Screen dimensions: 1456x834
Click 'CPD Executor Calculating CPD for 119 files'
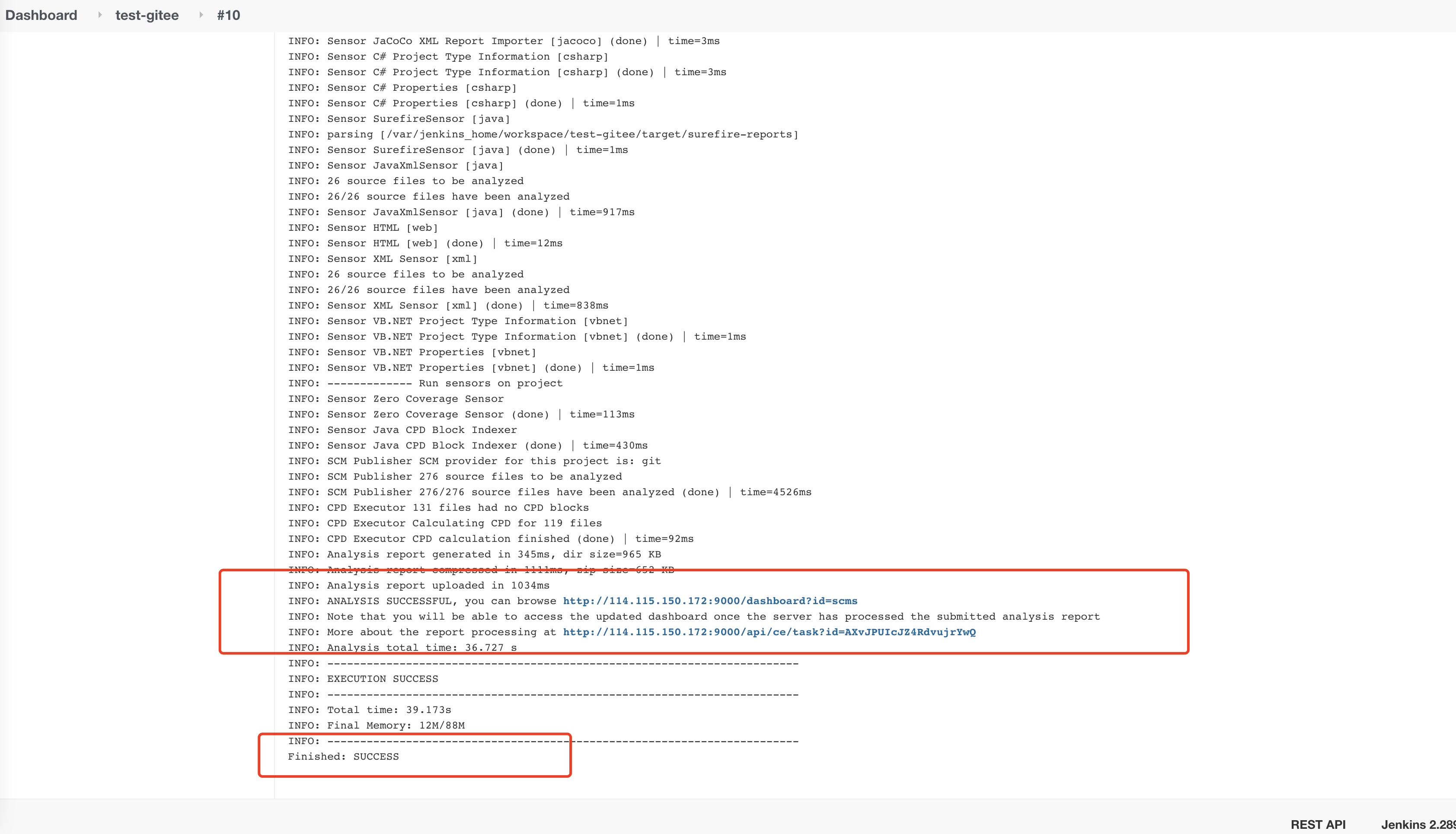point(445,523)
